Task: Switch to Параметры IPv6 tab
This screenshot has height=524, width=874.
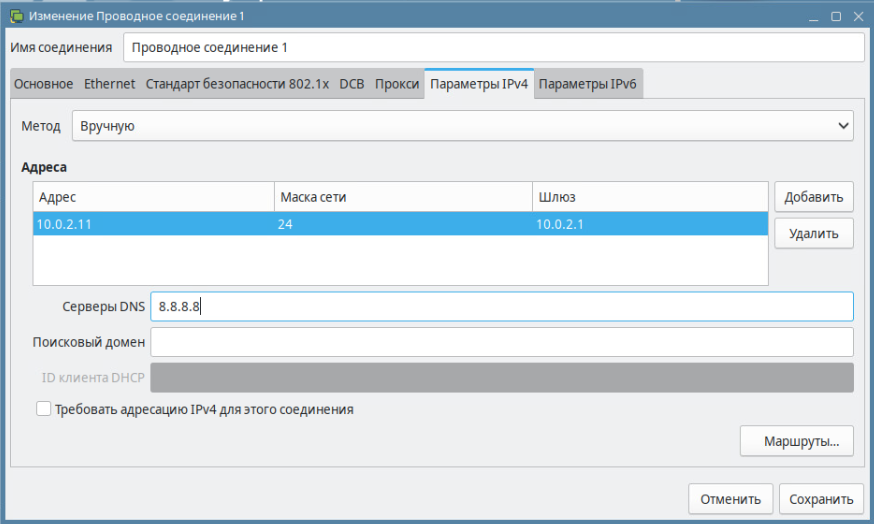Action: (x=587, y=84)
